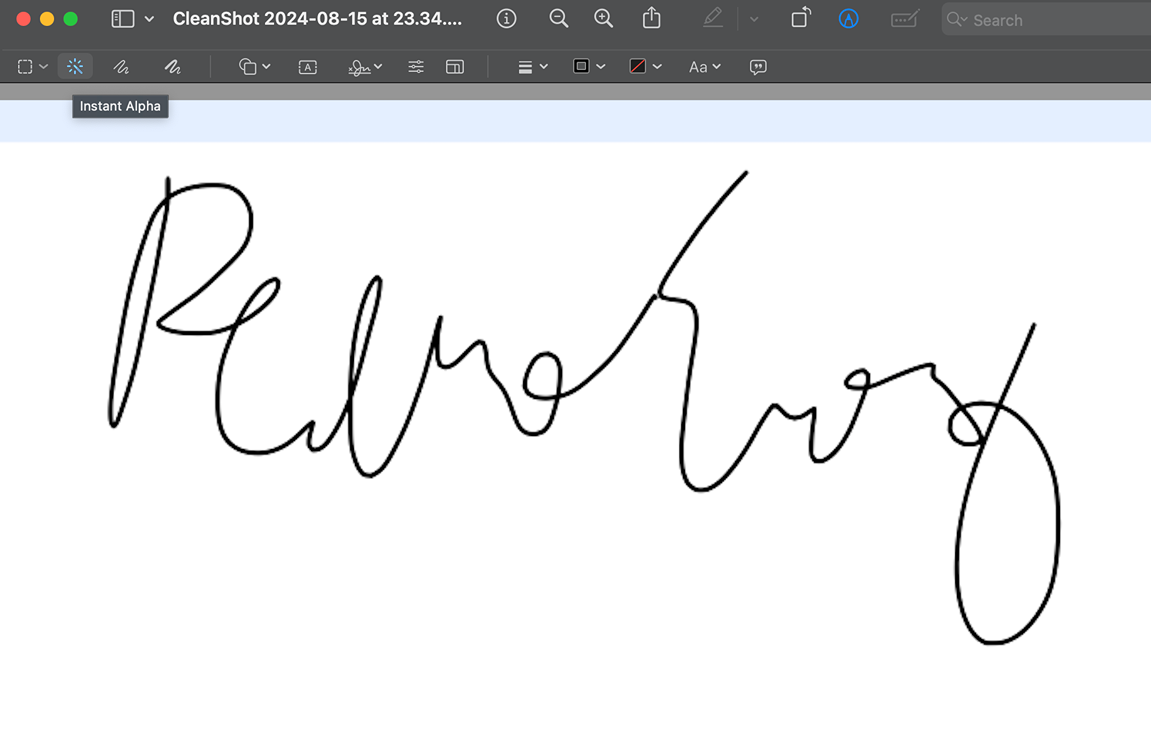
Task: Insert a text box
Action: pos(307,66)
